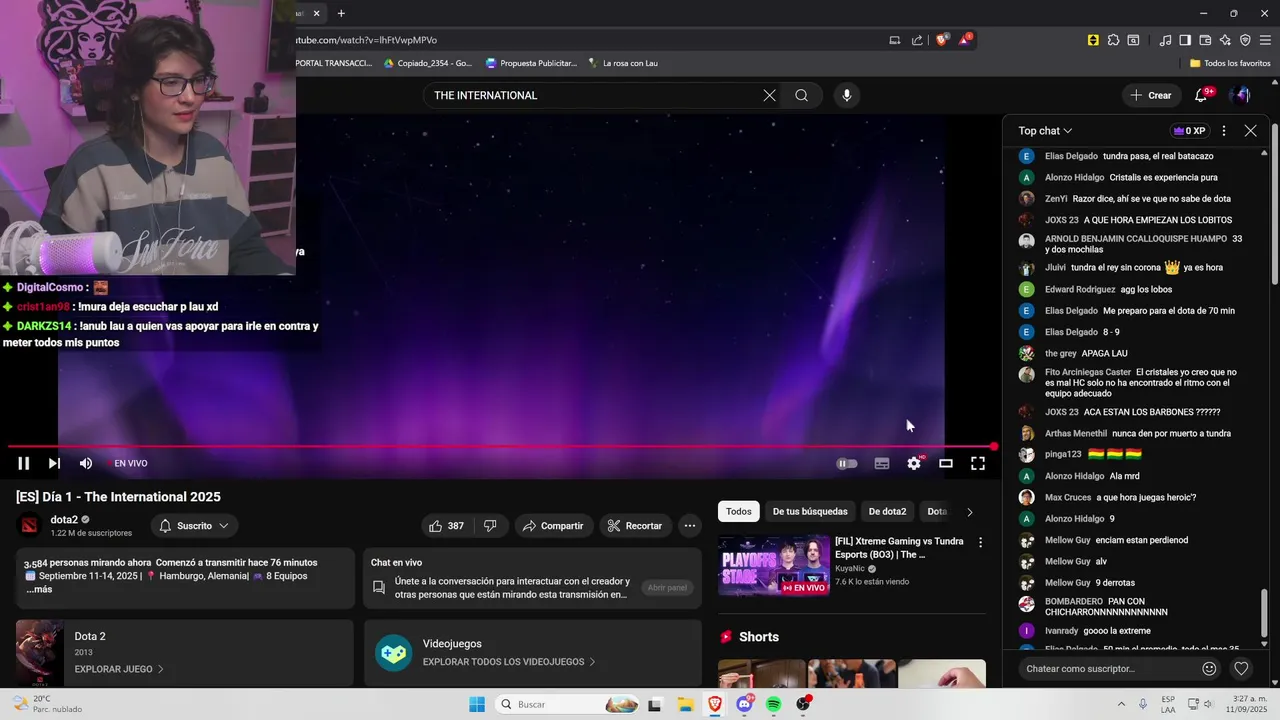
Task: Start voice search with microphone icon
Action: 847,95
